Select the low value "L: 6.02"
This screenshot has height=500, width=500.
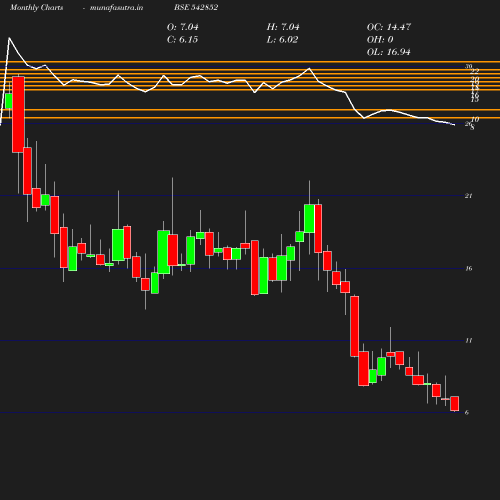(x=282, y=39)
